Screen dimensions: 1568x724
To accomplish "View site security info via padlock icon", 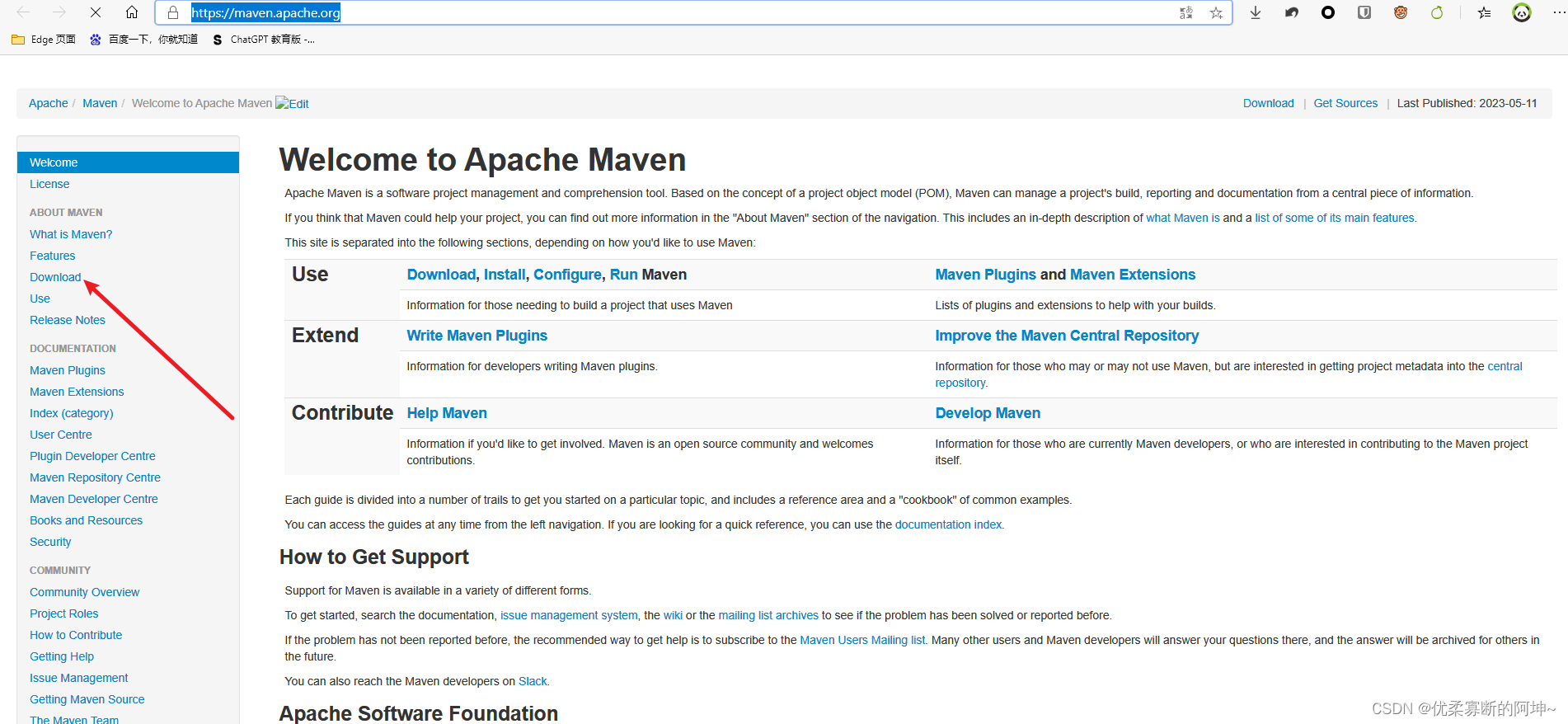I will coord(173,12).
